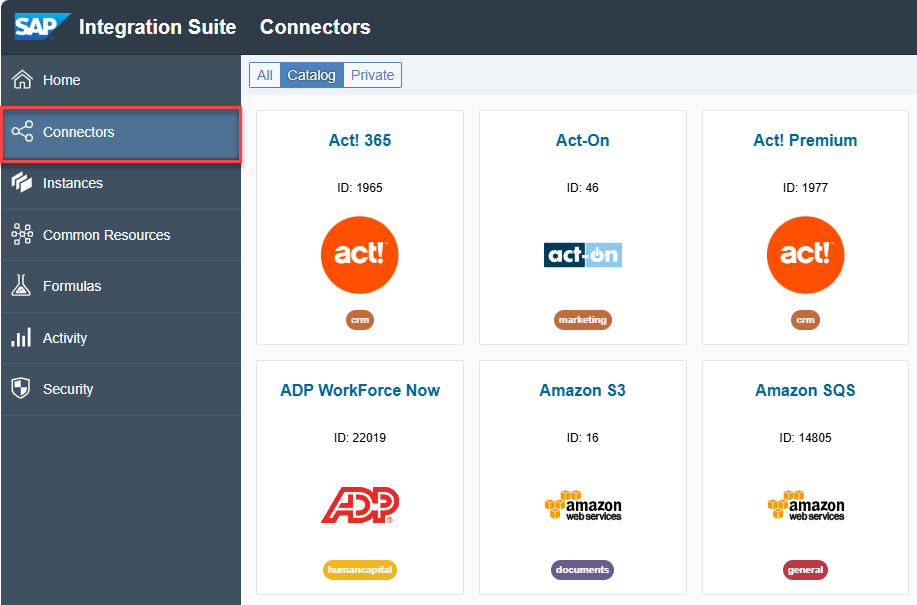The height and width of the screenshot is (605, 917).
Task: Click the Connectors share-nodes icon
Action: [x=22, y=132]
